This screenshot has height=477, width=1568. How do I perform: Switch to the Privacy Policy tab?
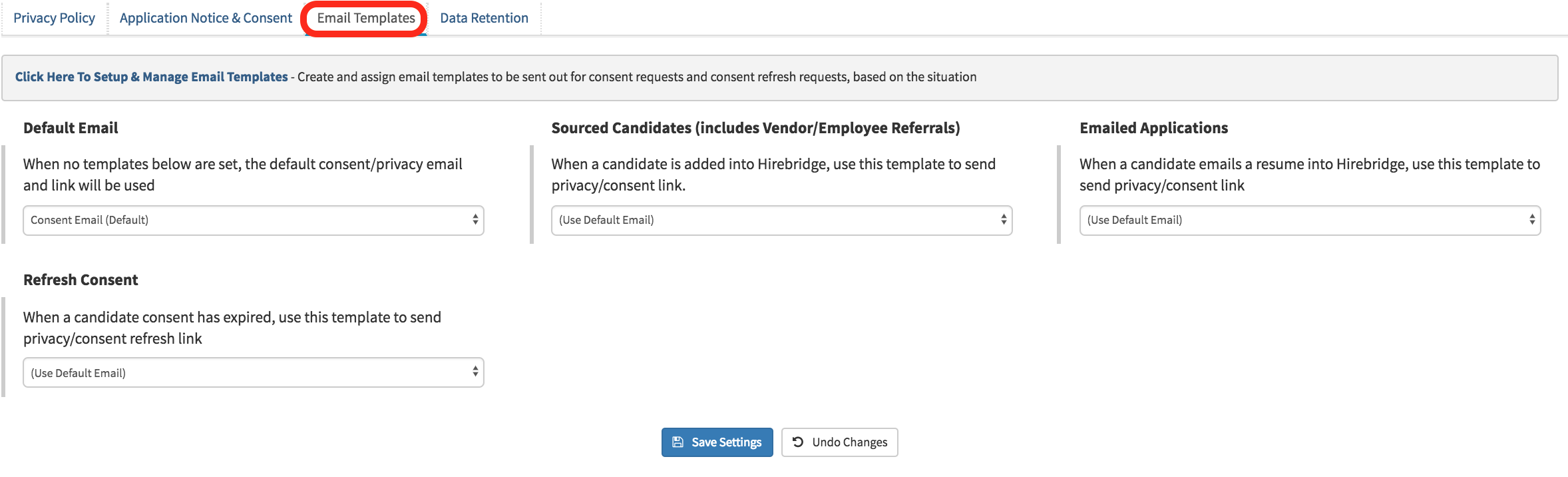click(54, 18)
